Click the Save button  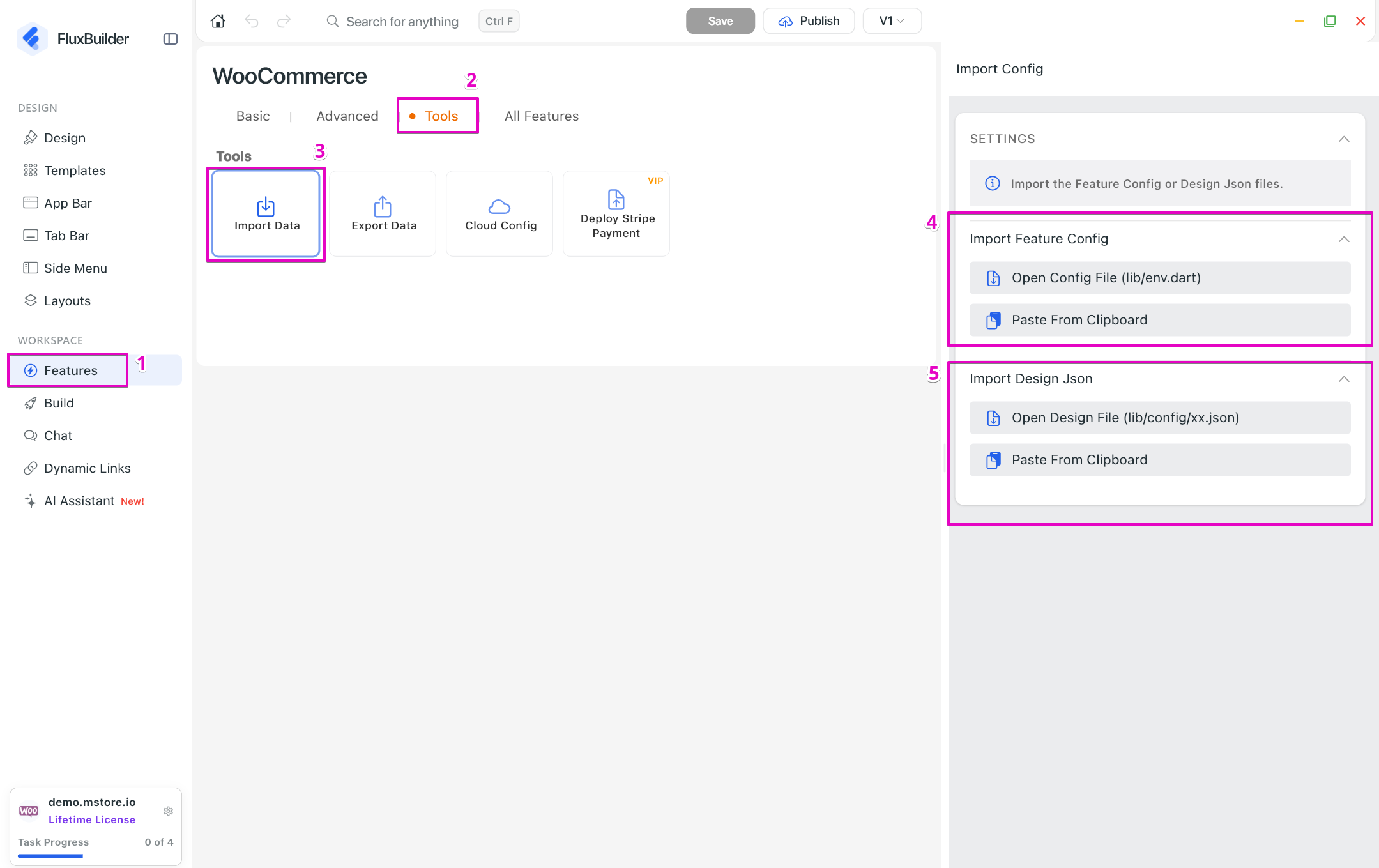[720, 21]
